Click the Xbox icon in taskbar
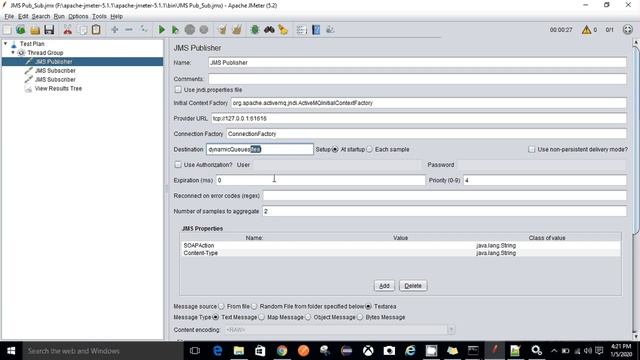Screen dimensions: 640x360 click(368, 351)
